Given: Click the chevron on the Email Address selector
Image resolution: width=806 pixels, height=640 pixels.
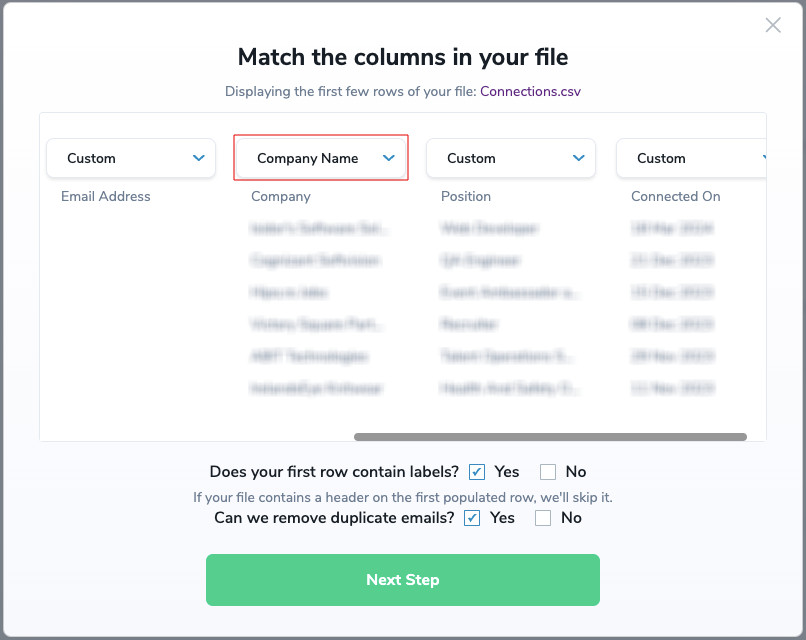Looking at the screenshot, I should 200,157.
